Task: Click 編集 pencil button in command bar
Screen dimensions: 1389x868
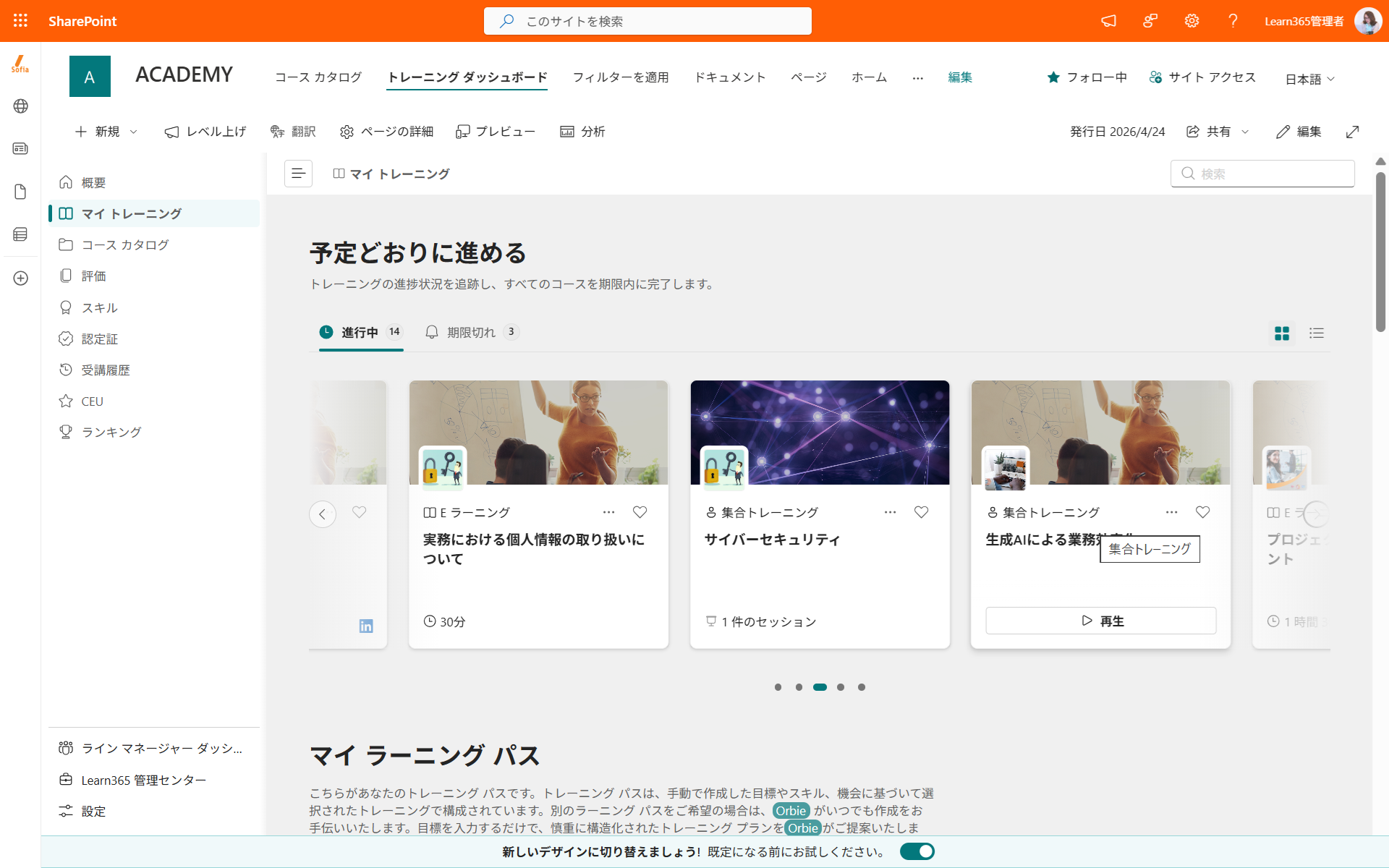Action: [1299, 132]
